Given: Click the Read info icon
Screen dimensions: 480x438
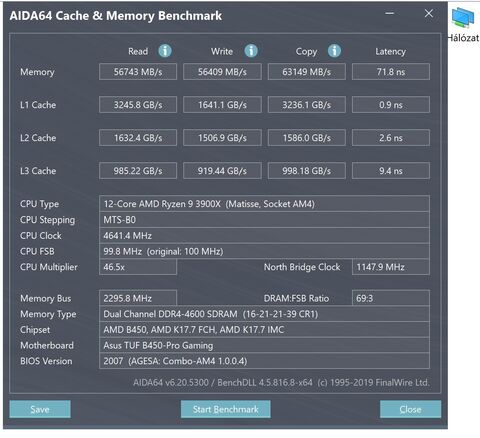Looking at the screenshot, I should coord(165,51).
